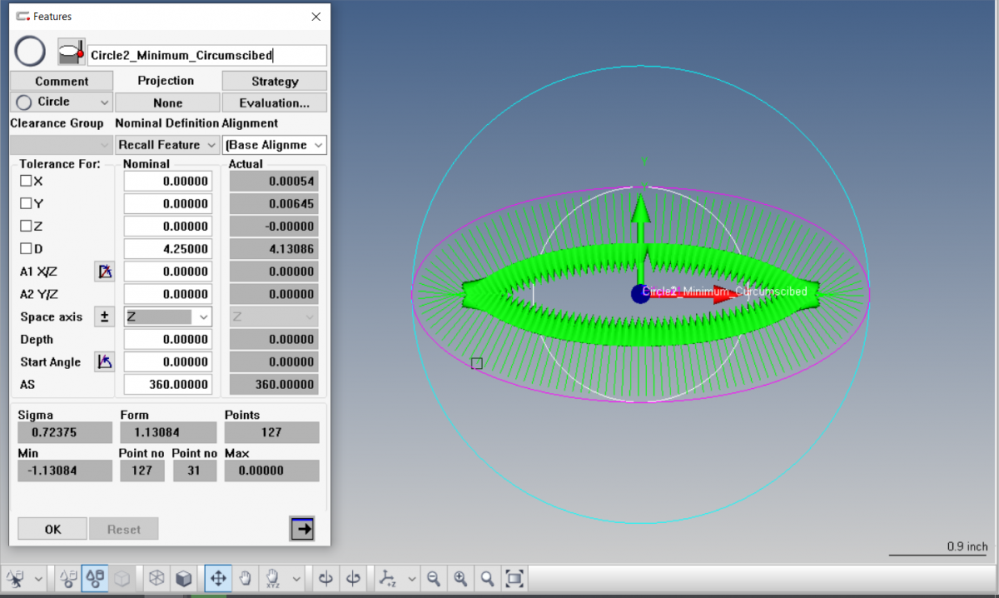Click the fit-to-window zoom icon

point(514,578)
